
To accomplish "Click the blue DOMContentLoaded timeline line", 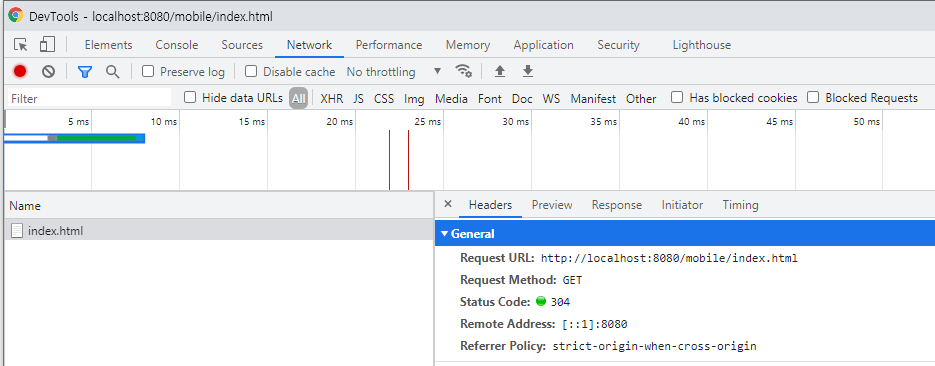I will point(389,160).
